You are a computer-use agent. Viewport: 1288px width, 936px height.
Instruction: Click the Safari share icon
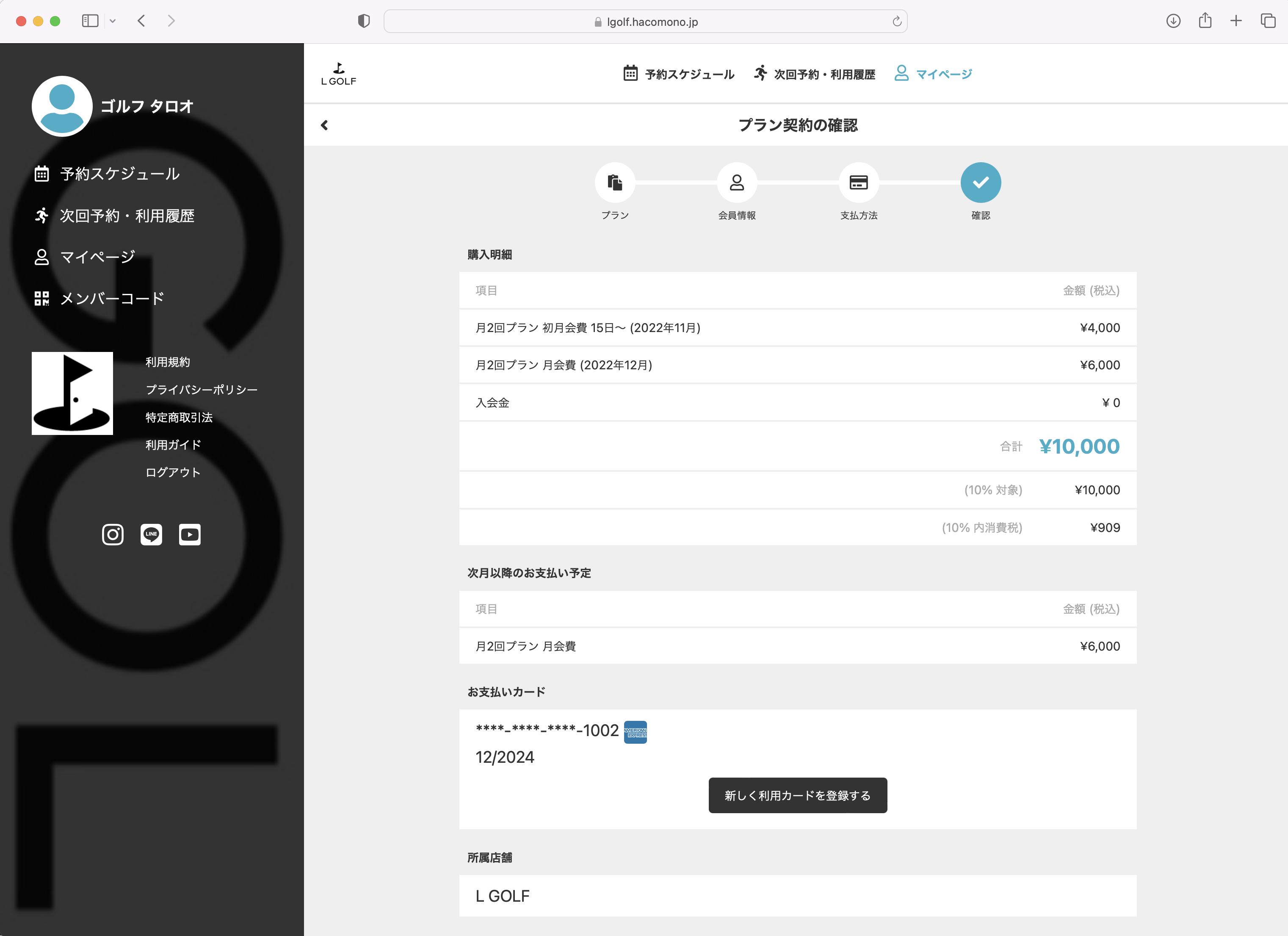(1205, 21)
